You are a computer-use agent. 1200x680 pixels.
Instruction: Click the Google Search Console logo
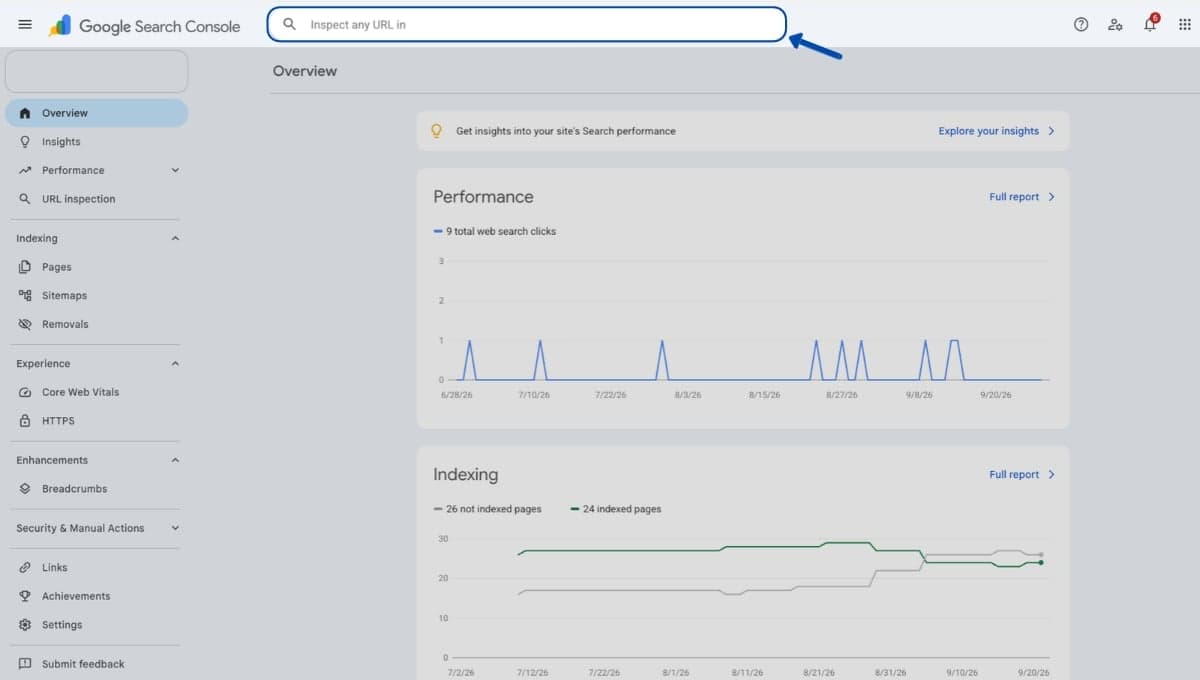coord(145,25)
